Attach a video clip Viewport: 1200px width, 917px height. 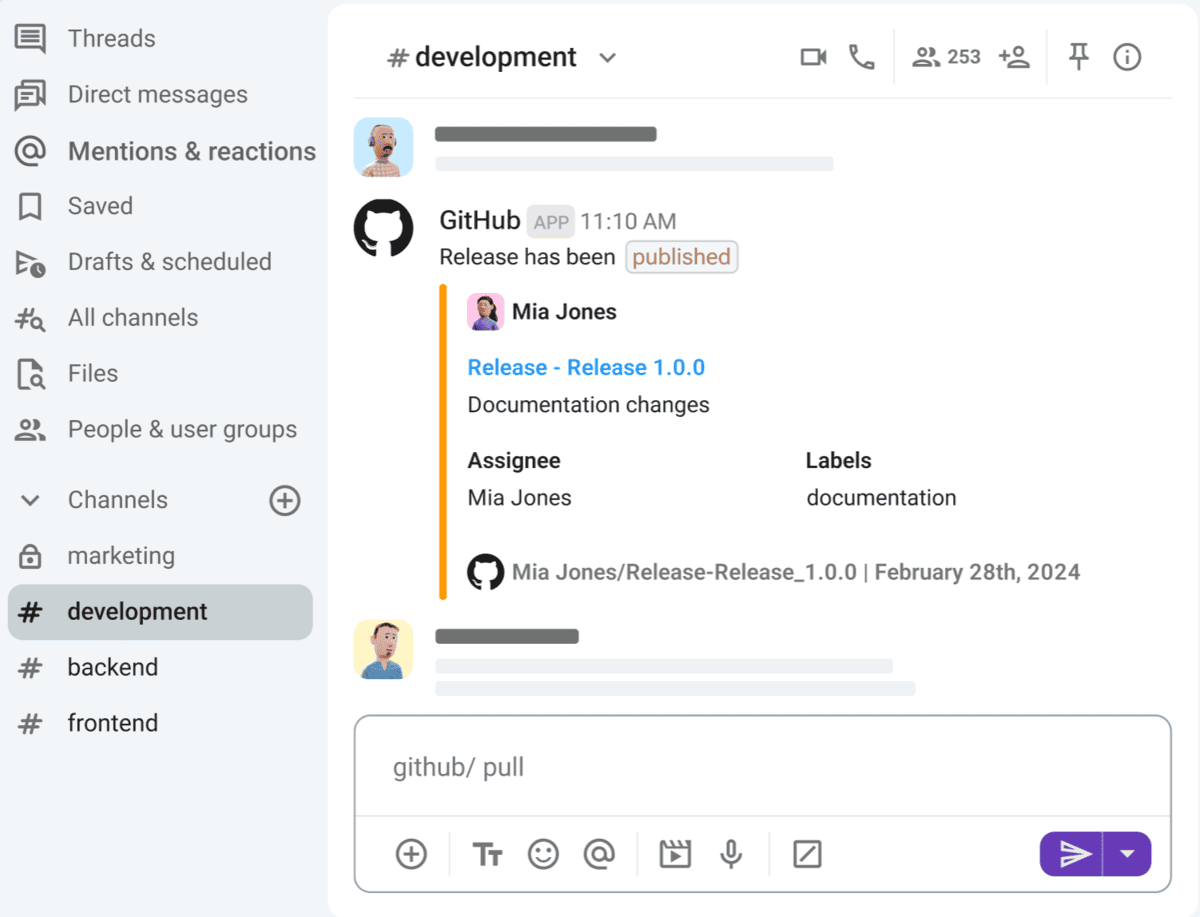675,854
